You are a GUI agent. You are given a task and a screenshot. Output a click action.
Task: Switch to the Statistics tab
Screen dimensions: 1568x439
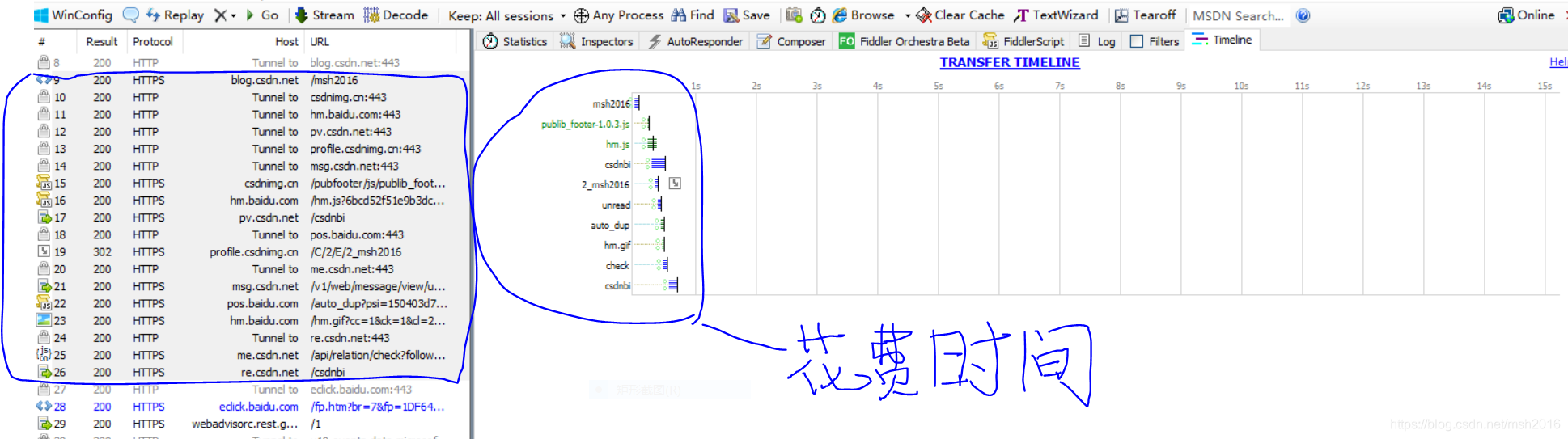coord(515,41)
